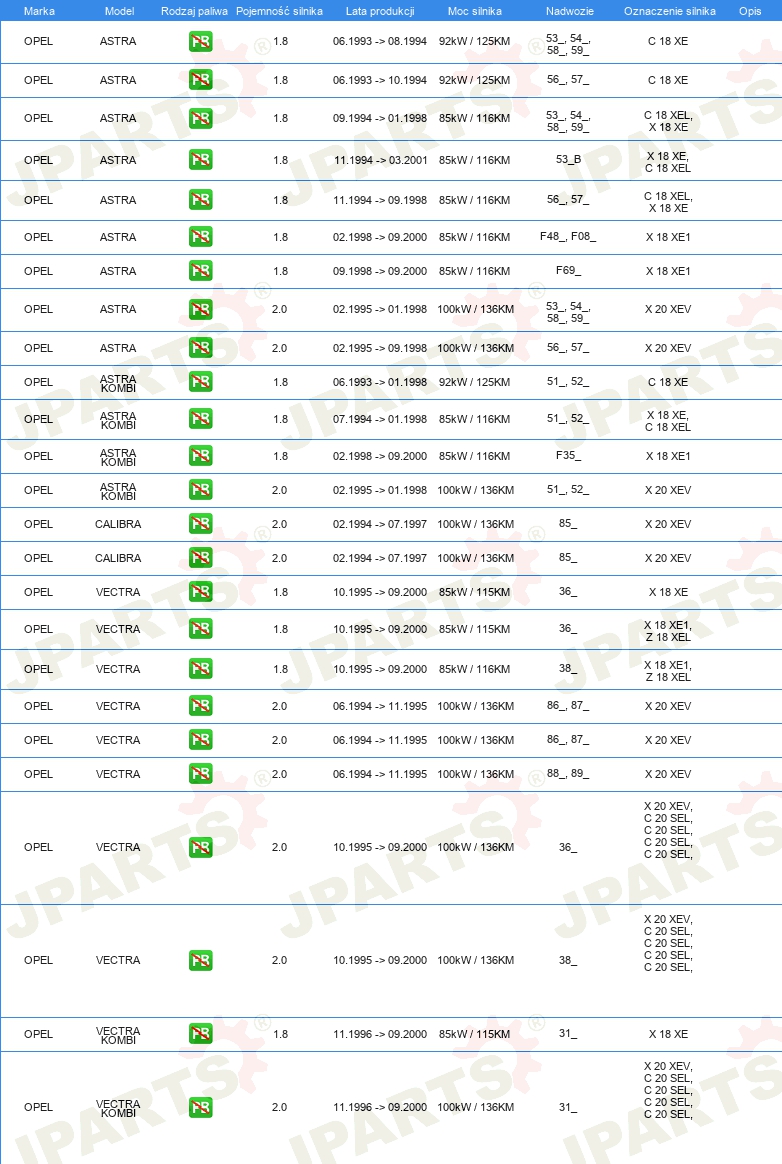Image resolution: width=782 pixels, height=1164 pixels.
Task: Click the fuel icon in ASTRA 06.1993 -> 10.1994 row
Action: coord(201,79)
